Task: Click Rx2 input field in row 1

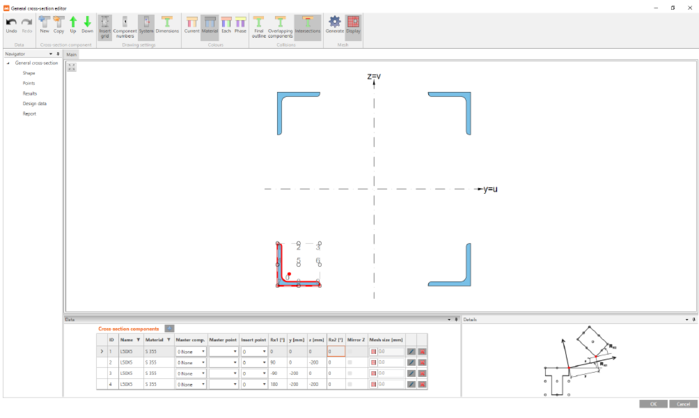Action: click(336, 352)
